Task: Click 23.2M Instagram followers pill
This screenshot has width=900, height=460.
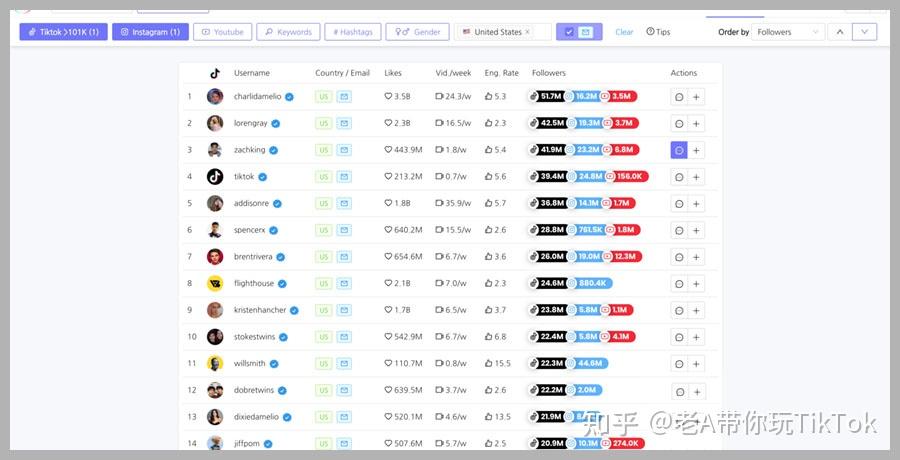Action: [585, 150]
